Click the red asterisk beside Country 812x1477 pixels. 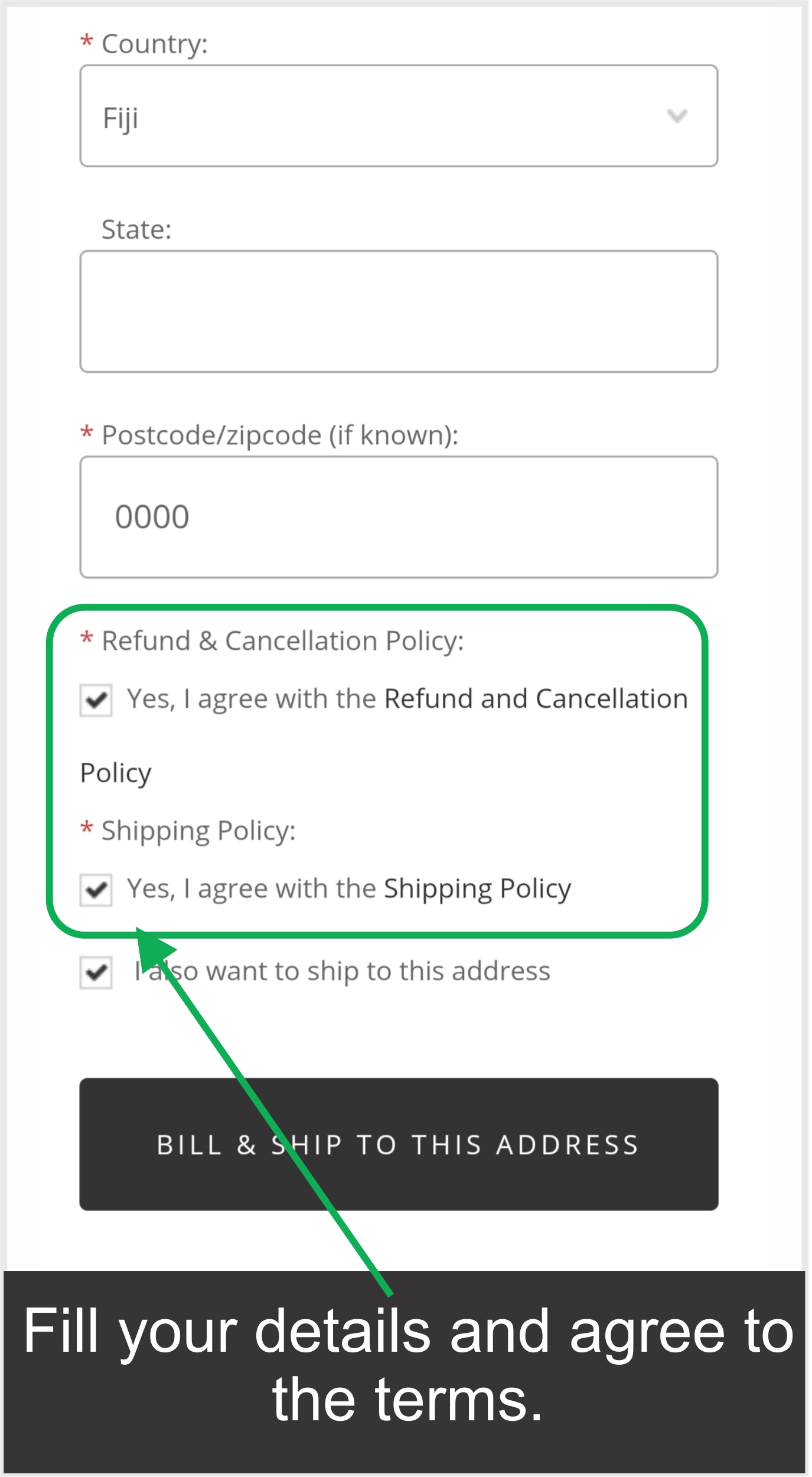[x=87, y=41]
